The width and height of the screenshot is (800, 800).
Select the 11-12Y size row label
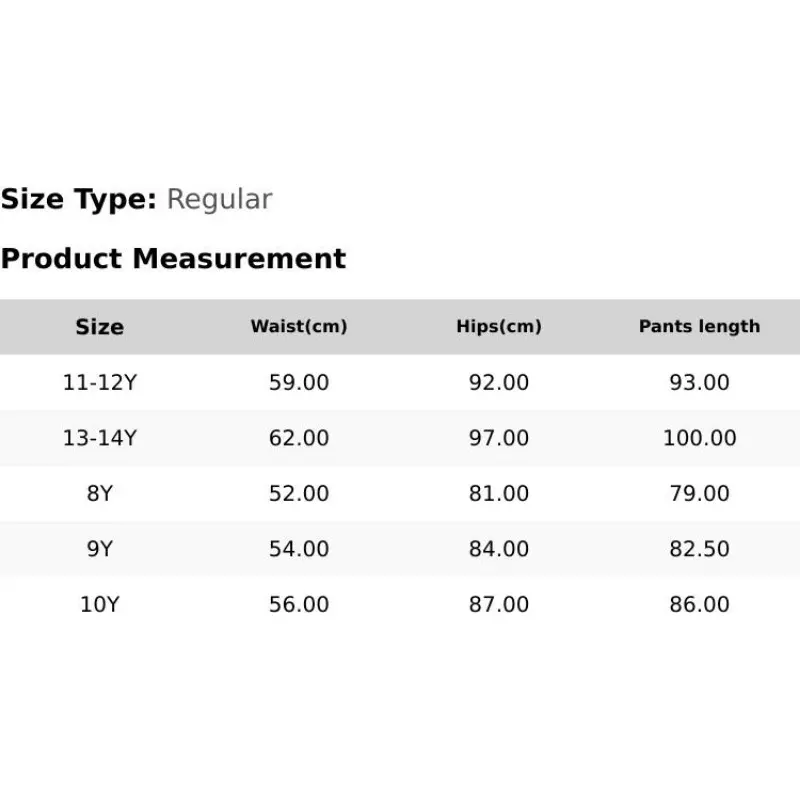(x=99, y=382)
